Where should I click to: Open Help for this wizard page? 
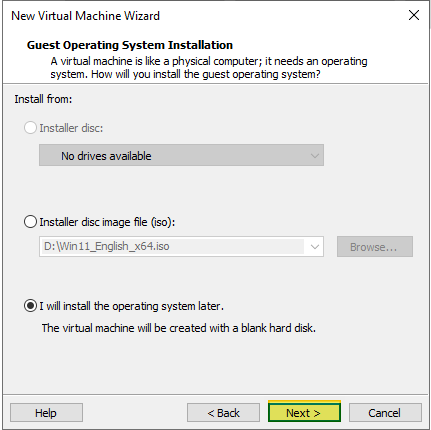click(x=46, y=413)
